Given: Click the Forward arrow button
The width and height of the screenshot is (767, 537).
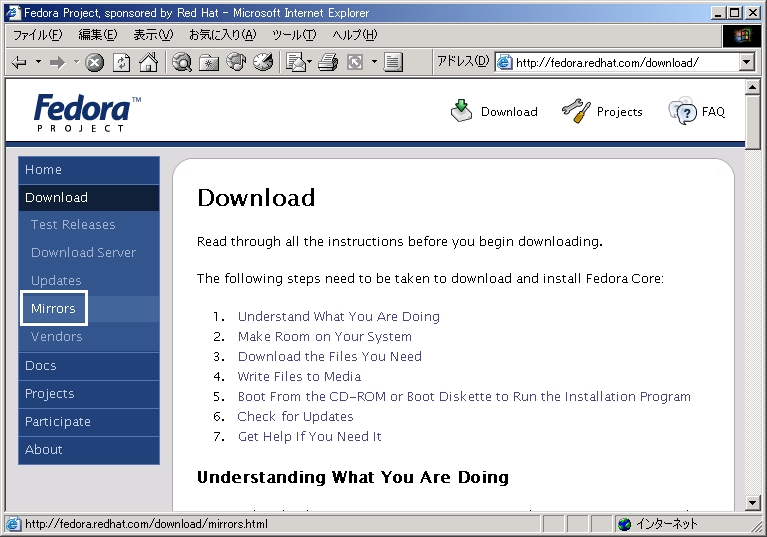Looking at the screenshot, I should coord(57,63).
